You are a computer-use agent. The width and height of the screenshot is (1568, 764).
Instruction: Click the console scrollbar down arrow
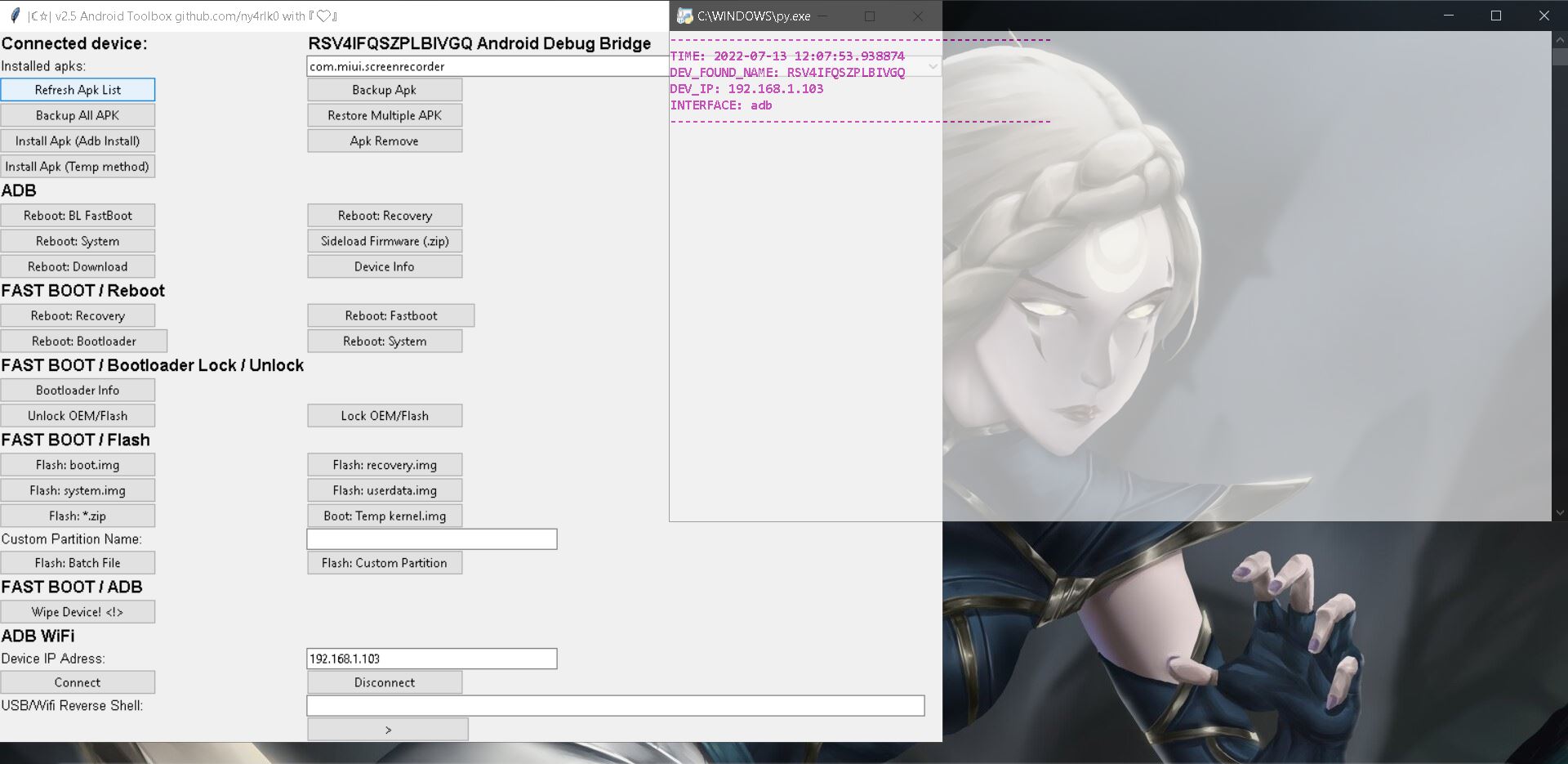[1560, 513]
